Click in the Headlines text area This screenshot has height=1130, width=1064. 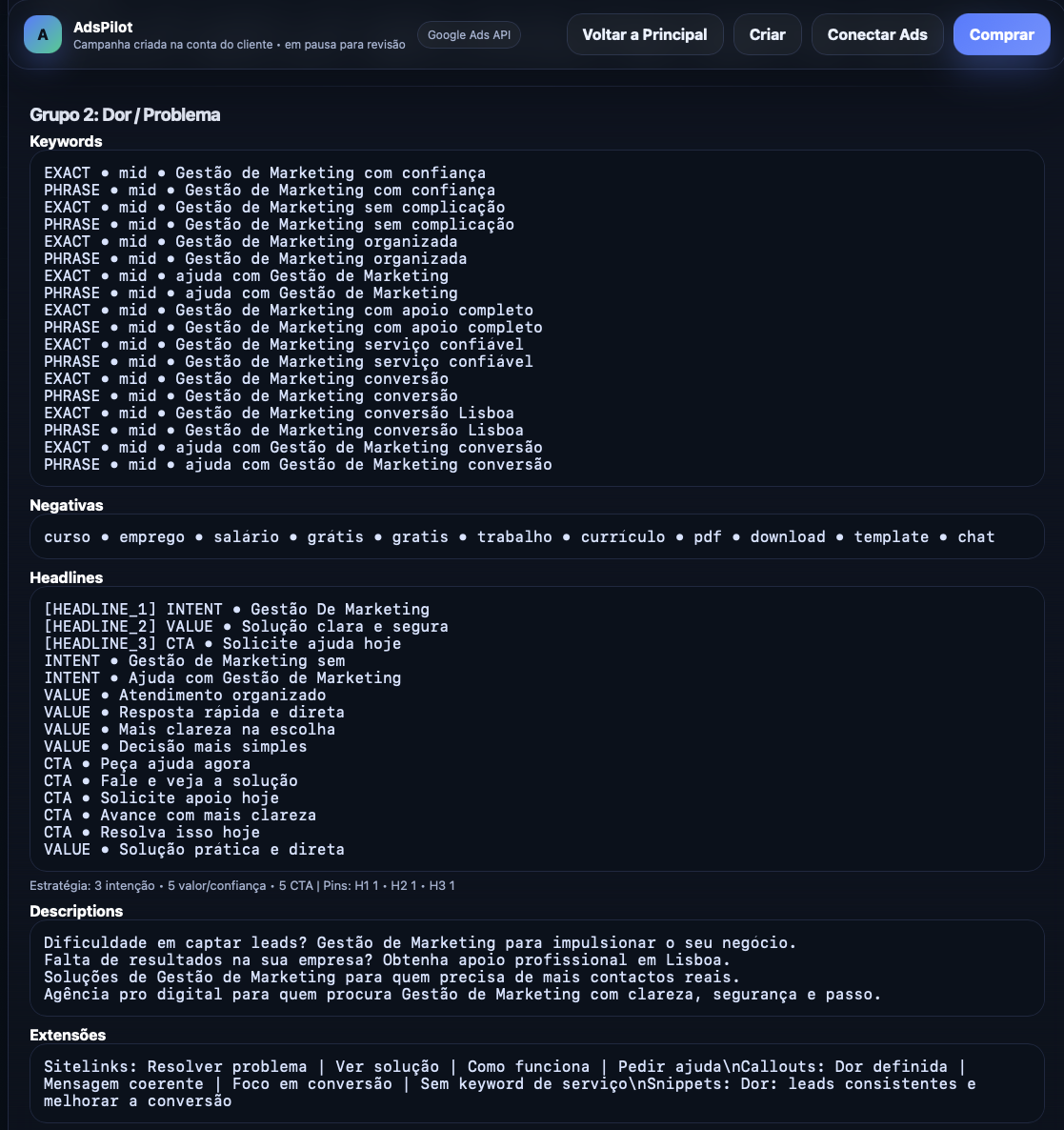tap(536, 729)
